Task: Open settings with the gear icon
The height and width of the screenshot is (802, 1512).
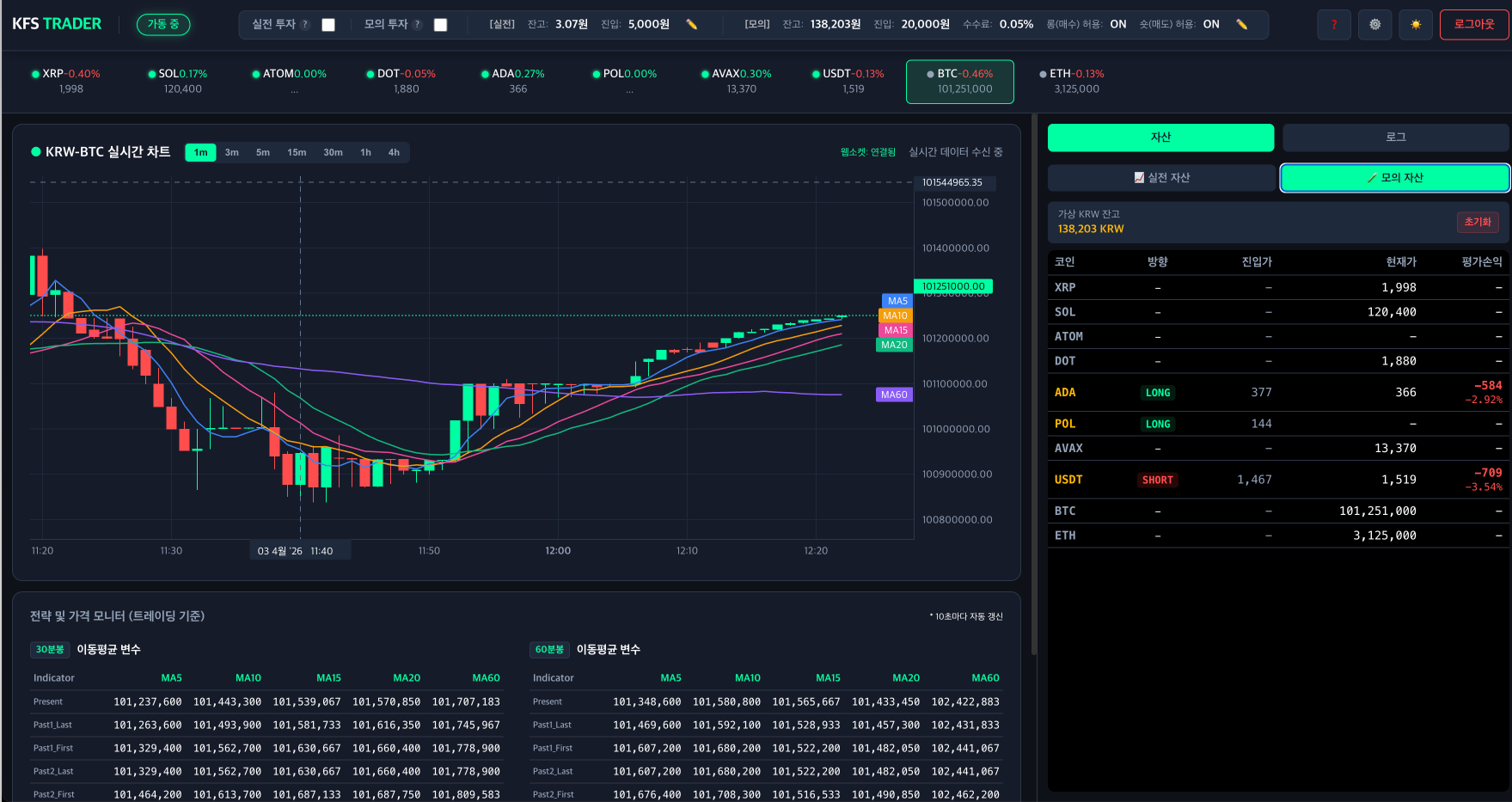Action: pos(1374,25)
